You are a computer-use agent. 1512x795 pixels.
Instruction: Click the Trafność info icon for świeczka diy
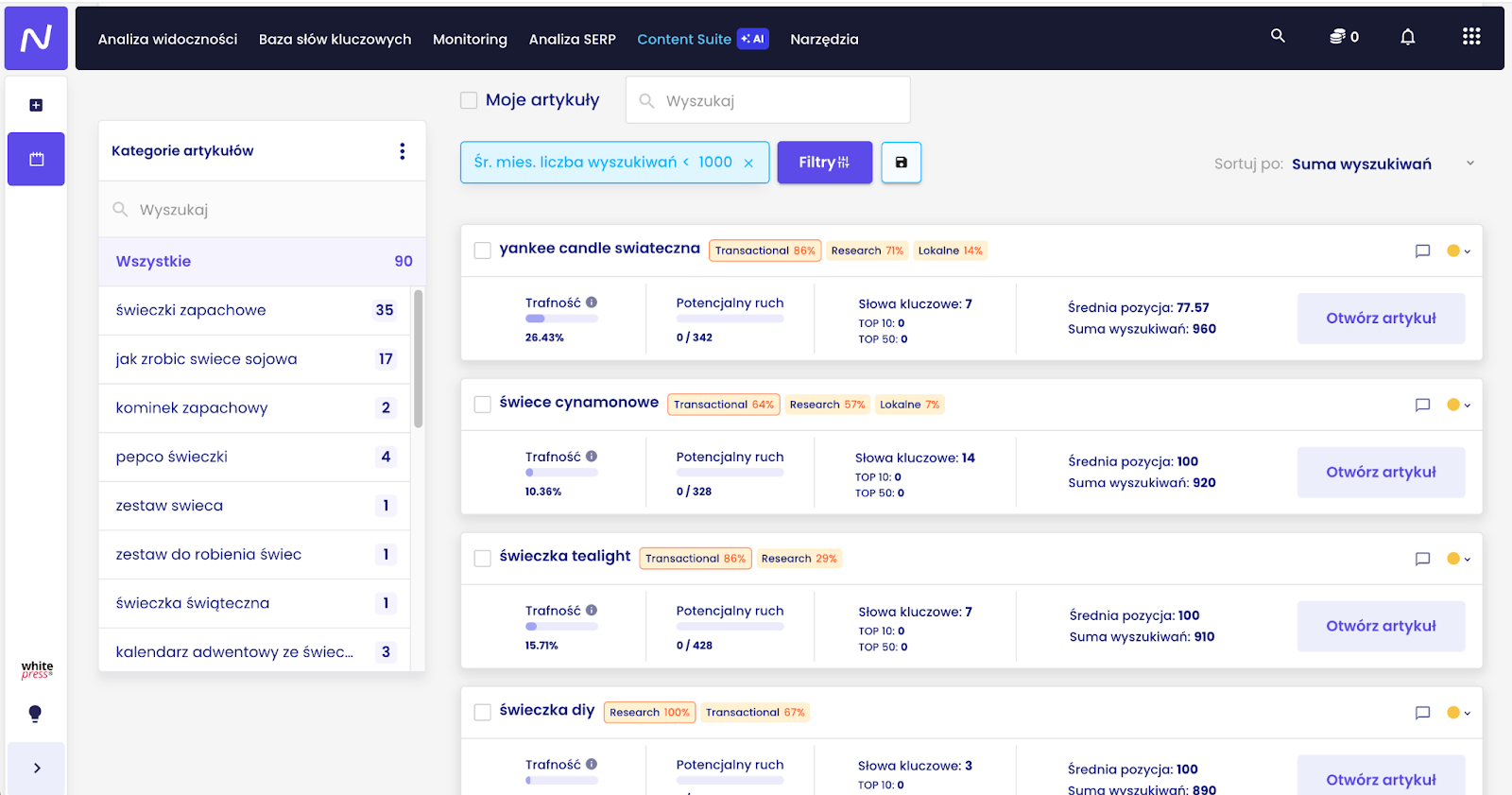tap(592, 764)
